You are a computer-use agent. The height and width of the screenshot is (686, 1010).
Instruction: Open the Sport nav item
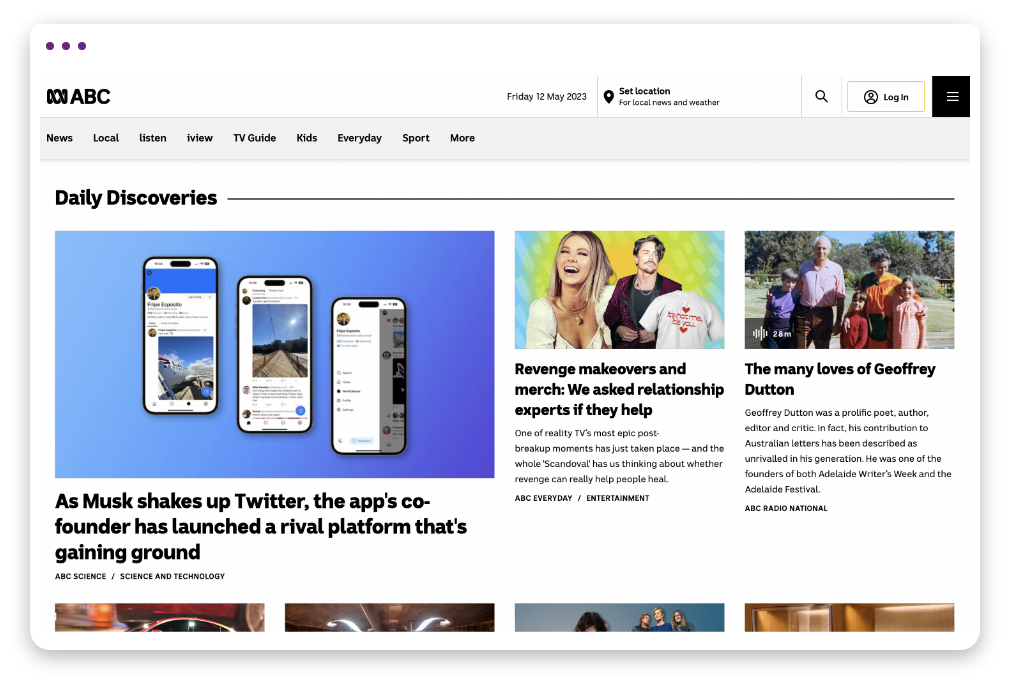[415, 138]
